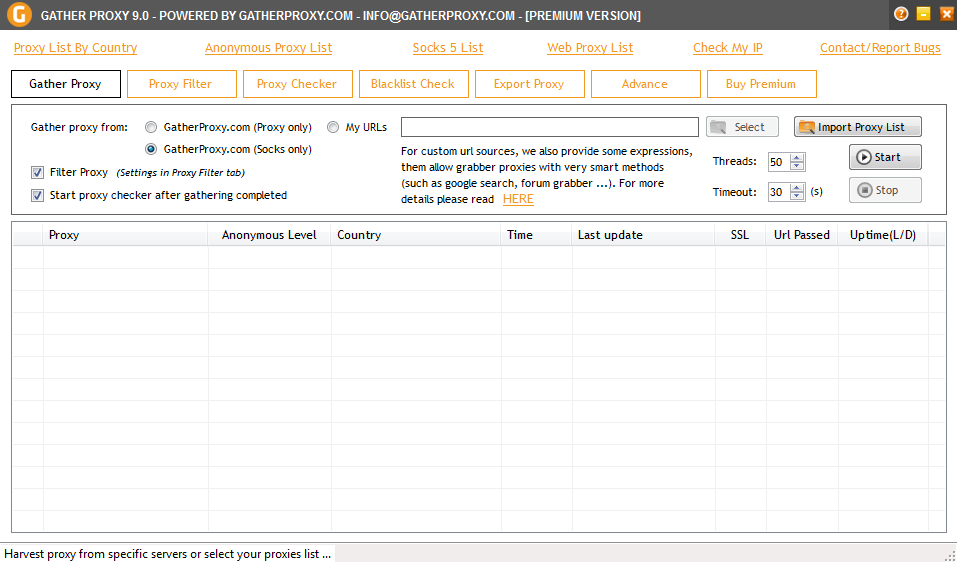Sort by Url Passed column header
Screen dimensions: 957x562
802,235
